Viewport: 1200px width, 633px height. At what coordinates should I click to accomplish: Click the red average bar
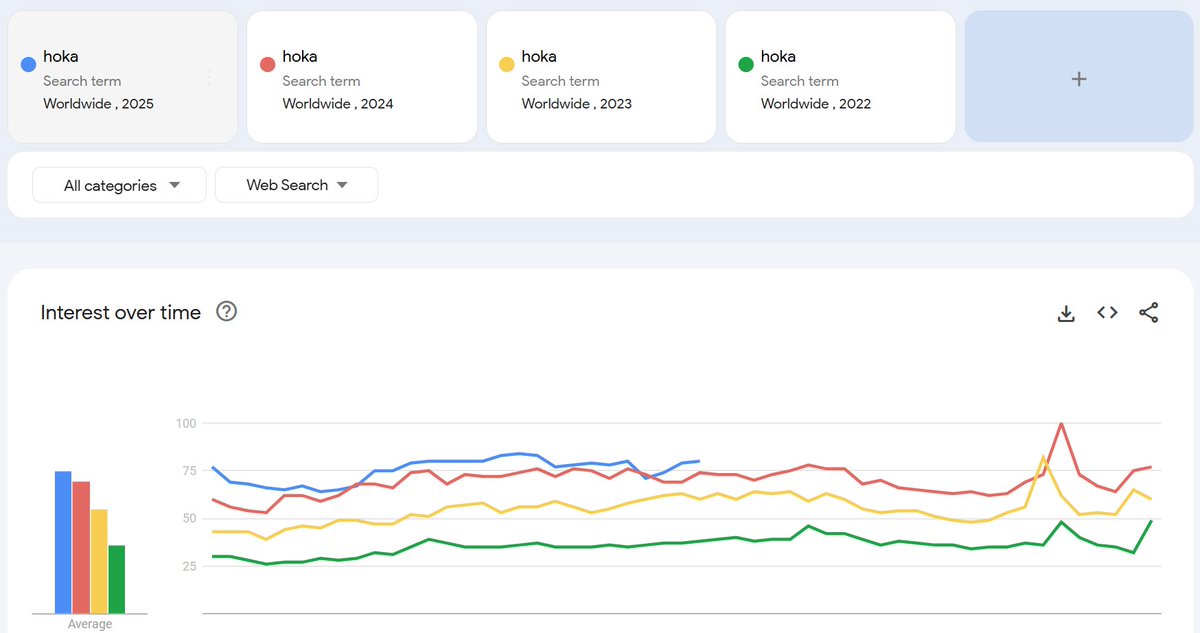point(81,547)
